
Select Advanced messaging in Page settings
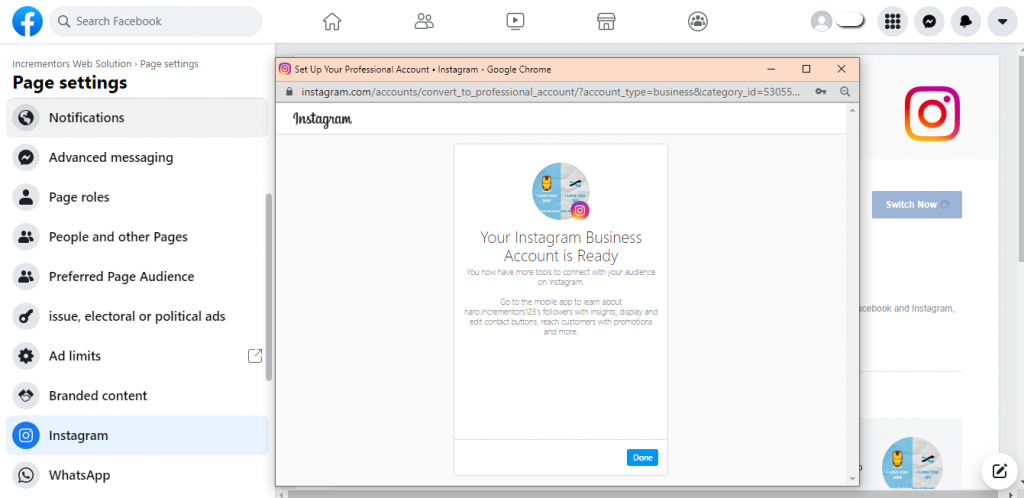(137, 158)
